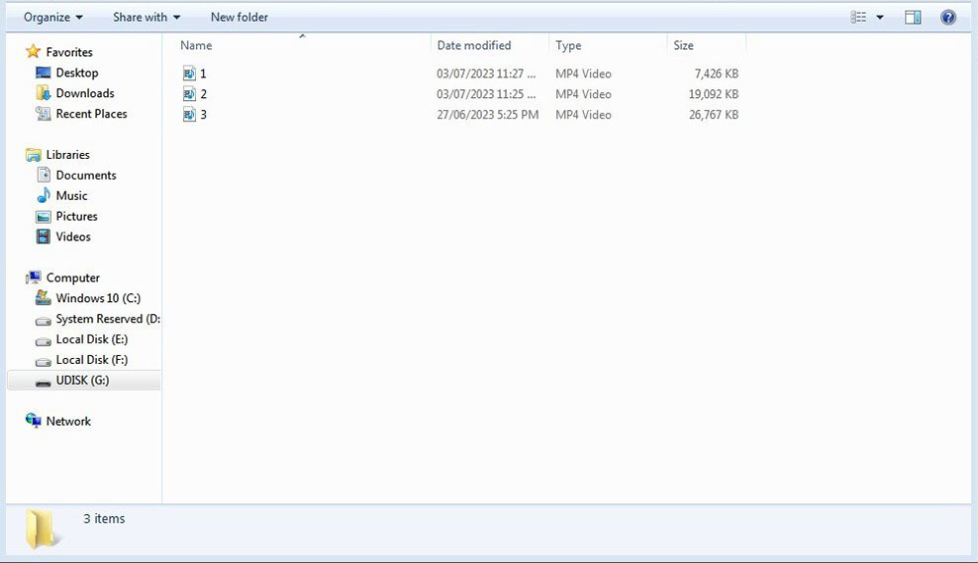The height and width of the screenshot is (563, 978).
Task: Sort by the Size column header
Action: pos(683,46)
